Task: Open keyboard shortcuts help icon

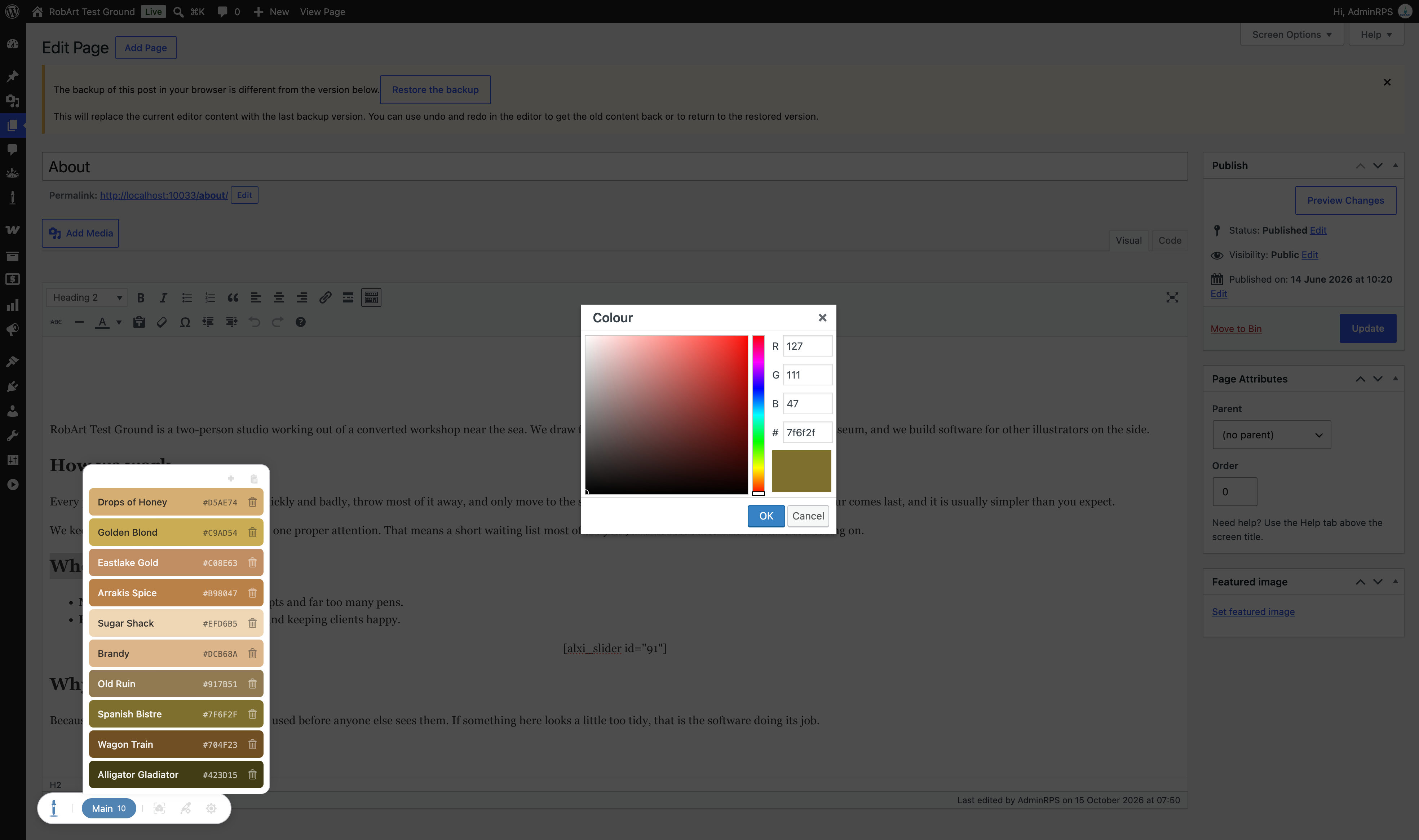Action: (x=301, y=322)
